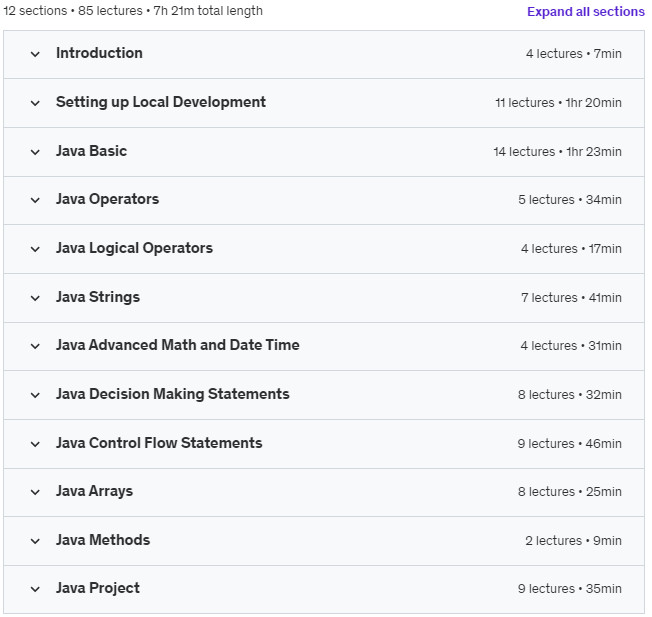Open the Java Control Flow Statements title
The image size is (652, 617).
click(159, 443)
